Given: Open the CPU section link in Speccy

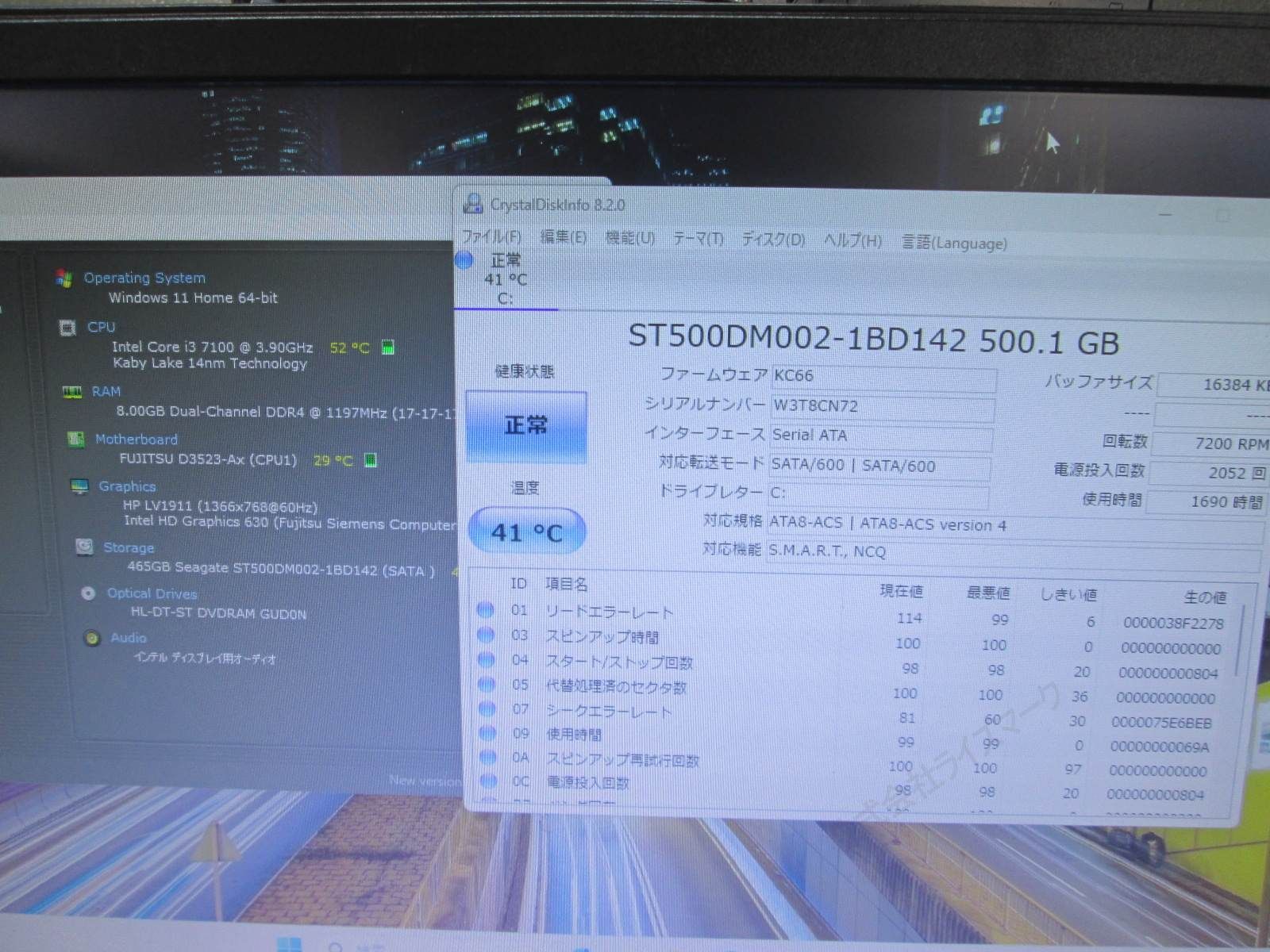Looking at the screenshot, I should point(102,327).
